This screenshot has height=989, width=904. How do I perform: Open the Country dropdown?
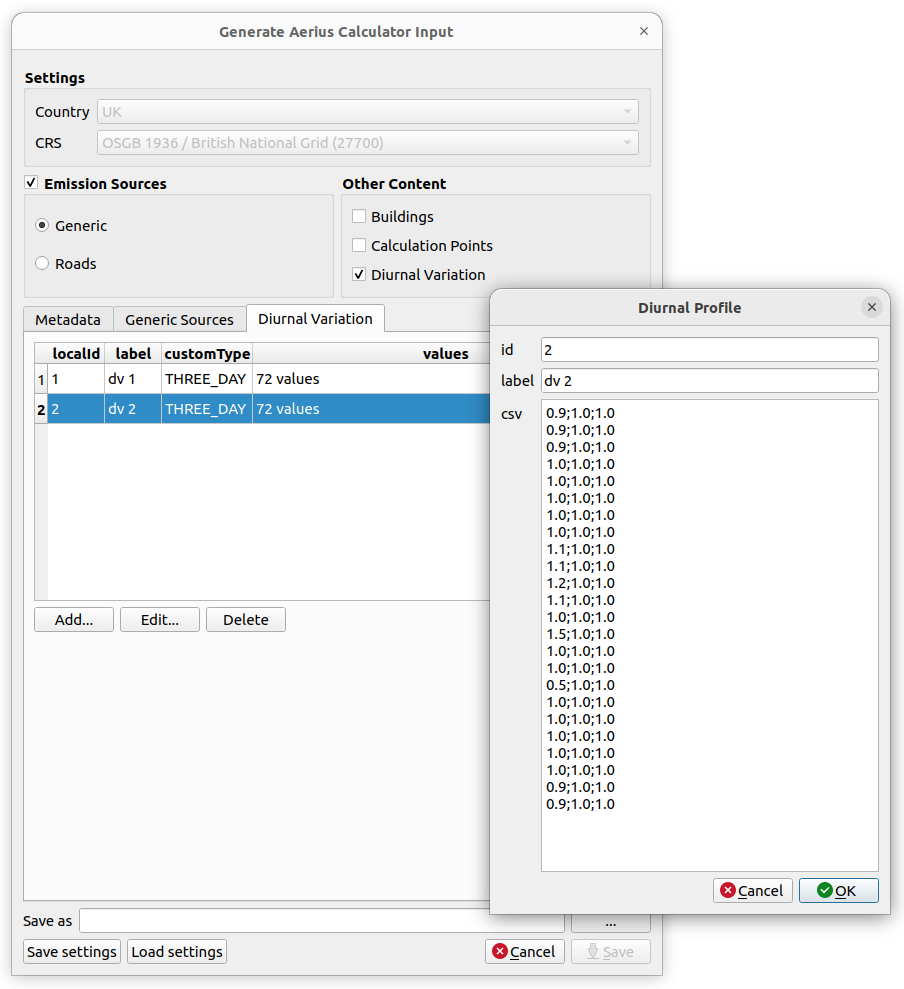coord(367,112)
